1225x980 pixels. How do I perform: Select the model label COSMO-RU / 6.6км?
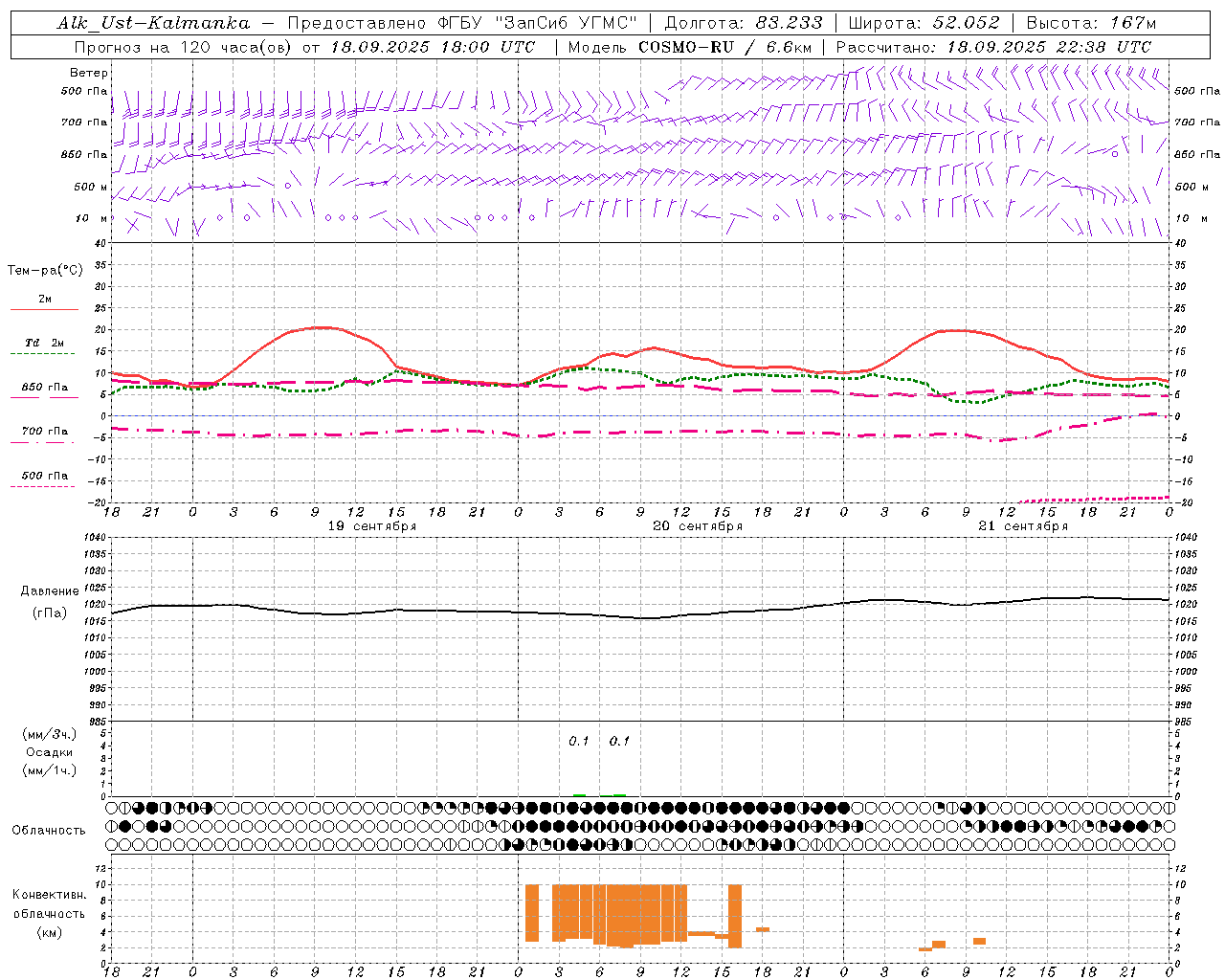coord(725,47)
